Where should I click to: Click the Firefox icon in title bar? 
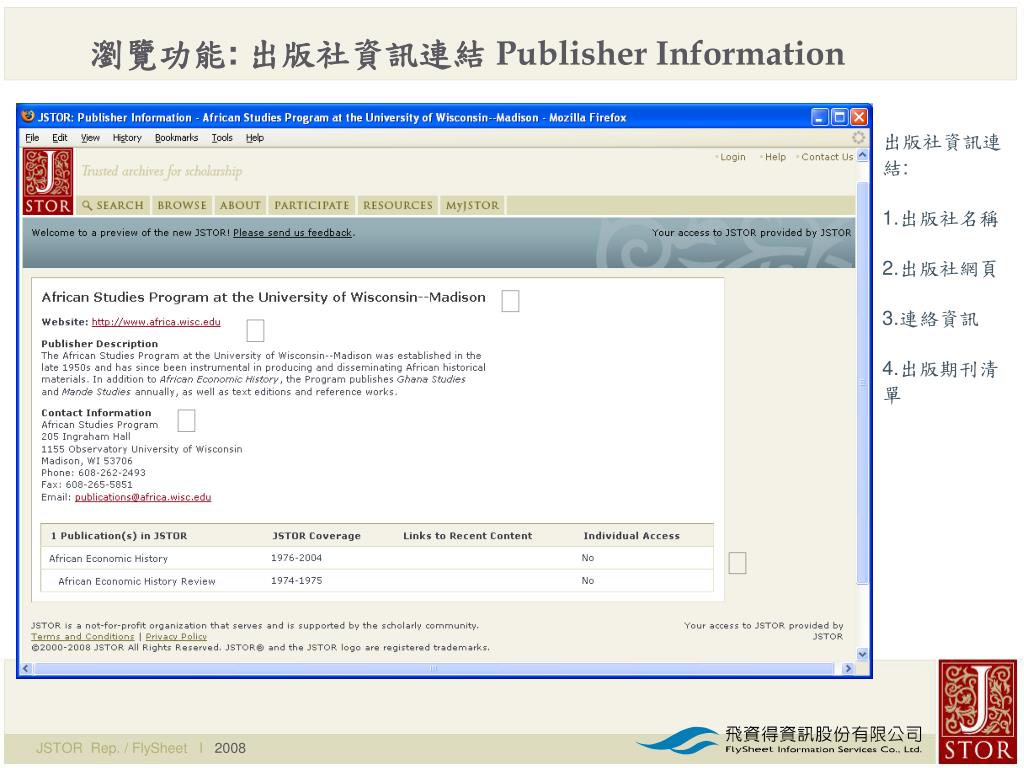pyautogui.click(x=28, y=117)
